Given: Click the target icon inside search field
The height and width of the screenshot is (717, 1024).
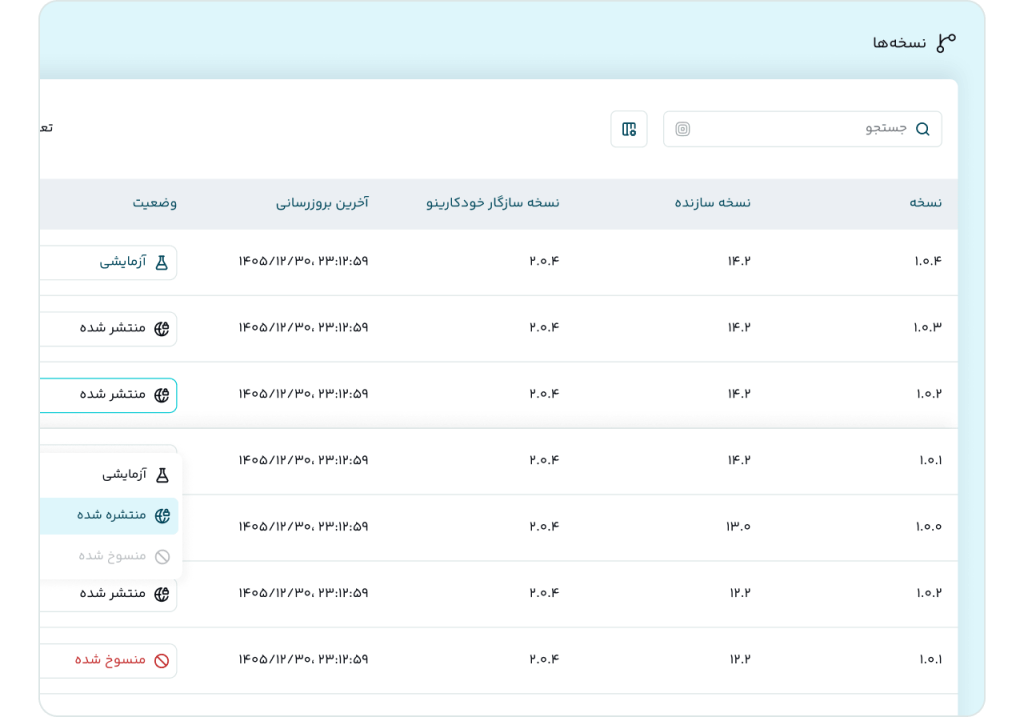Looking at the screenshot, I should tap(682, 129).
